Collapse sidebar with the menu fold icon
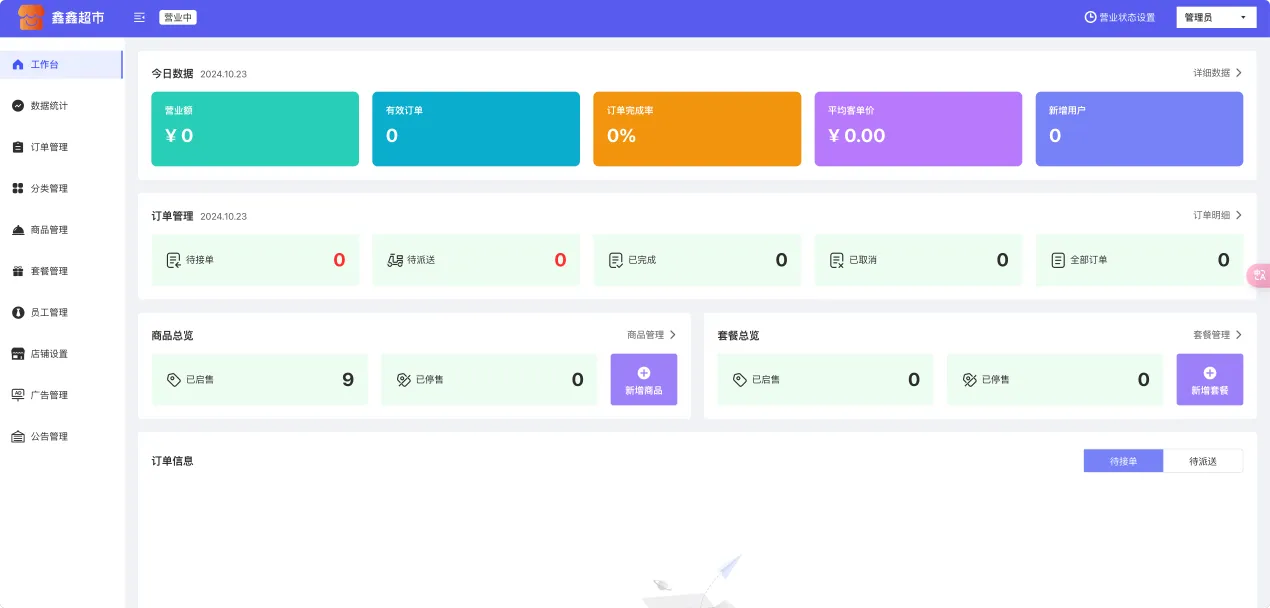The height and width of the screenshot is (608, 1270). pos(139,17)
